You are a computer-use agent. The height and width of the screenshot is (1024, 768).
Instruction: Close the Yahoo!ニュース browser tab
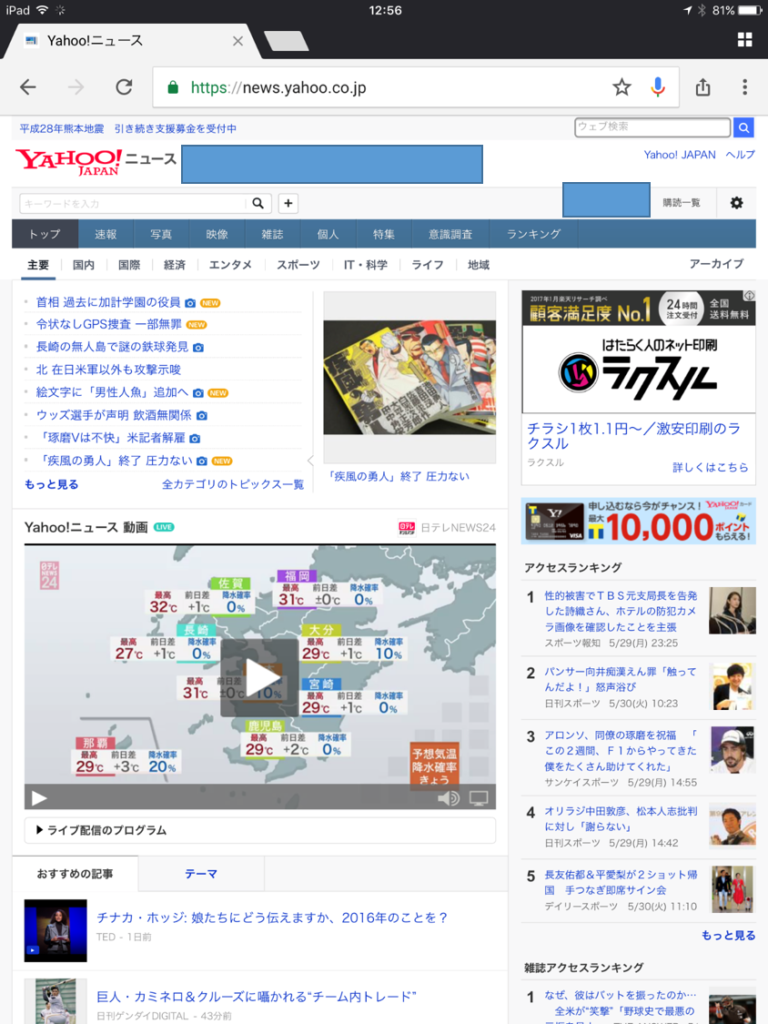pyautogui.click(x=238, y=41)
